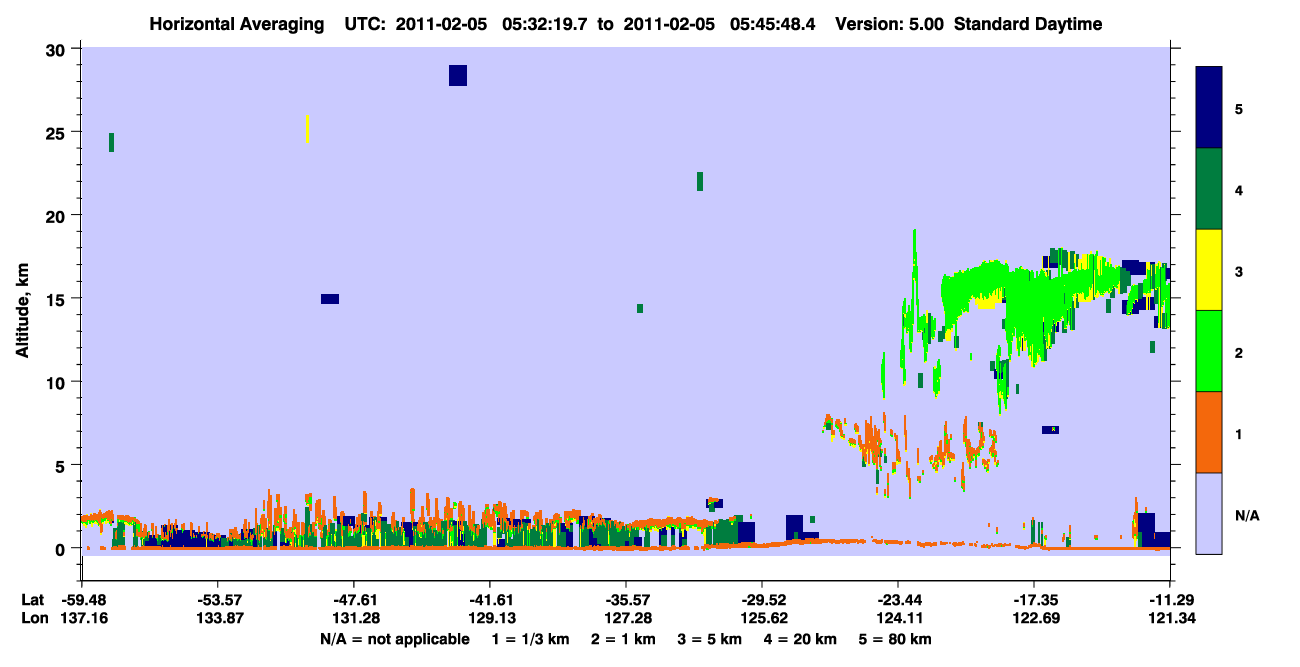Click the y-axis tick label 15

pos(58,299)
